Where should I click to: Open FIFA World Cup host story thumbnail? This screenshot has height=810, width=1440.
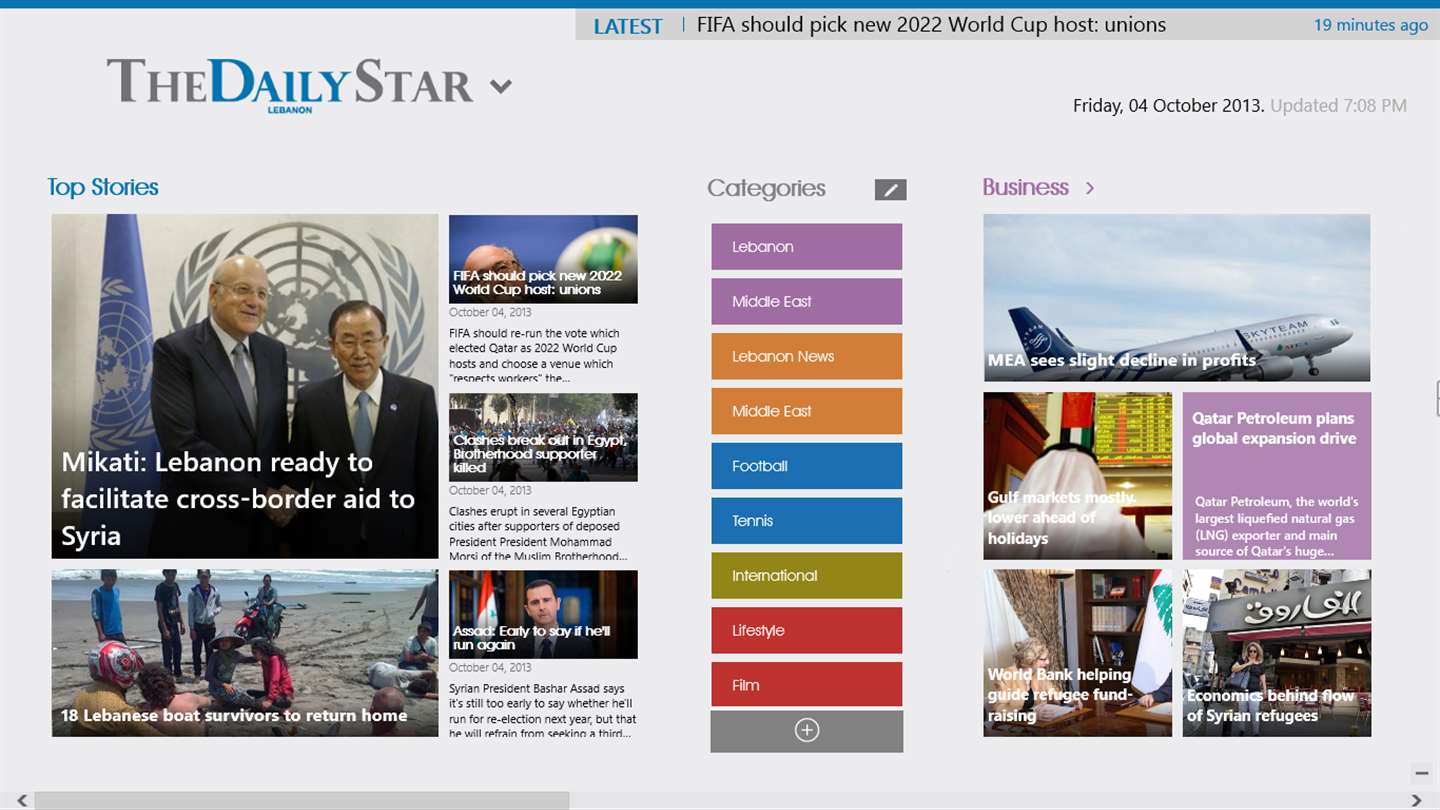[x=543, y=259]
